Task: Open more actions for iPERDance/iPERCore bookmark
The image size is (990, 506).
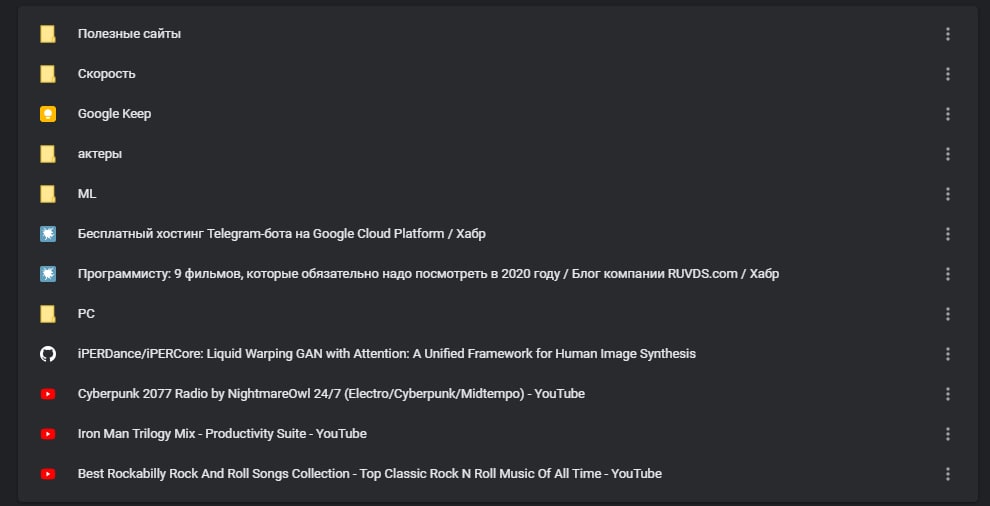Action: pos(947,354)
